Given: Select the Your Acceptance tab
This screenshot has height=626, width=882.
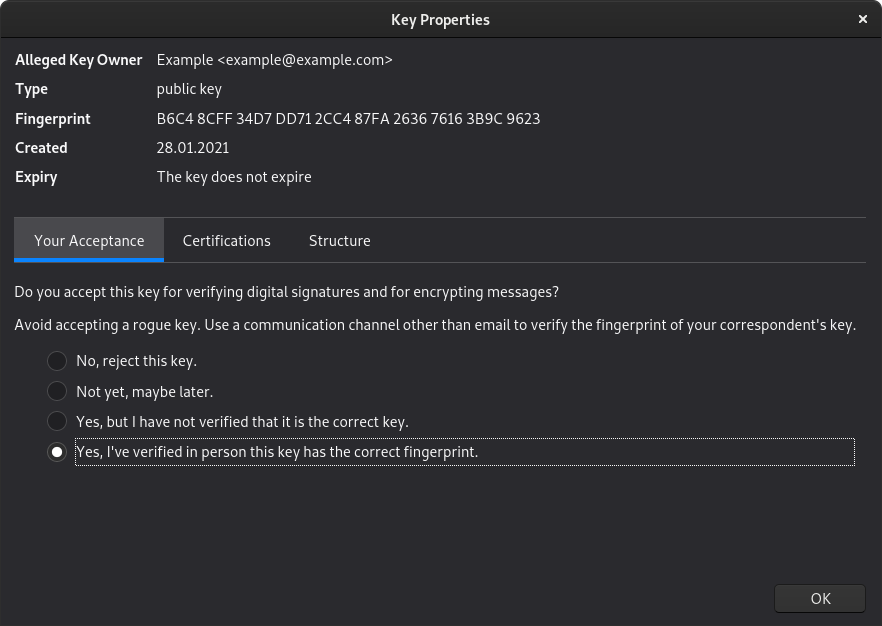Looking at the screenshot, I should 89,241.
